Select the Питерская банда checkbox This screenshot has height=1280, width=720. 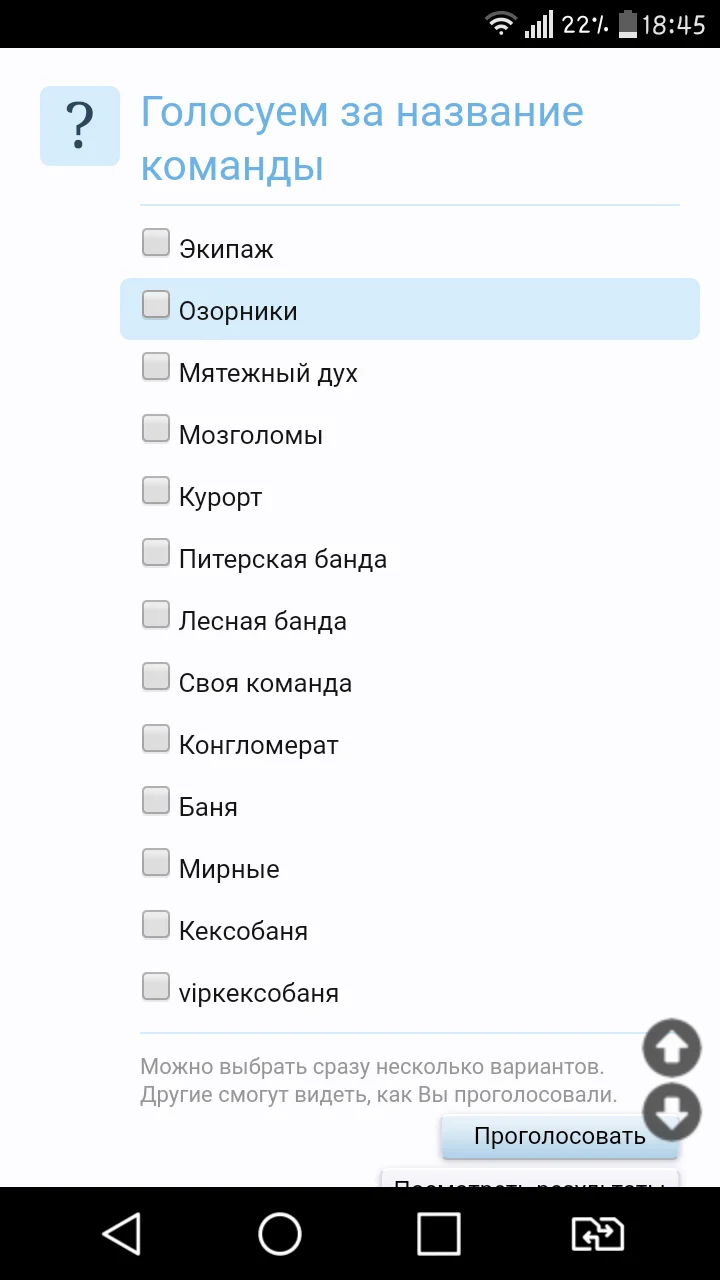tap(156, 552)
